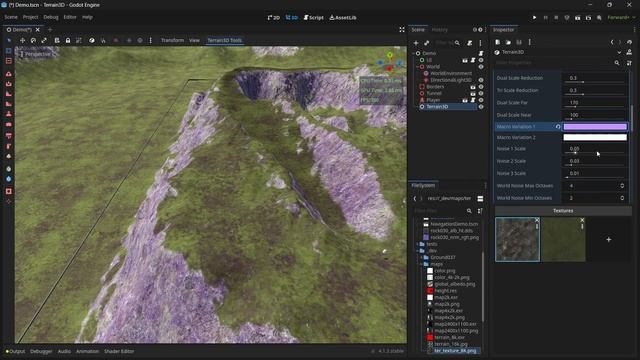
Task: Open the Debug menu
Action: [51, 17]
